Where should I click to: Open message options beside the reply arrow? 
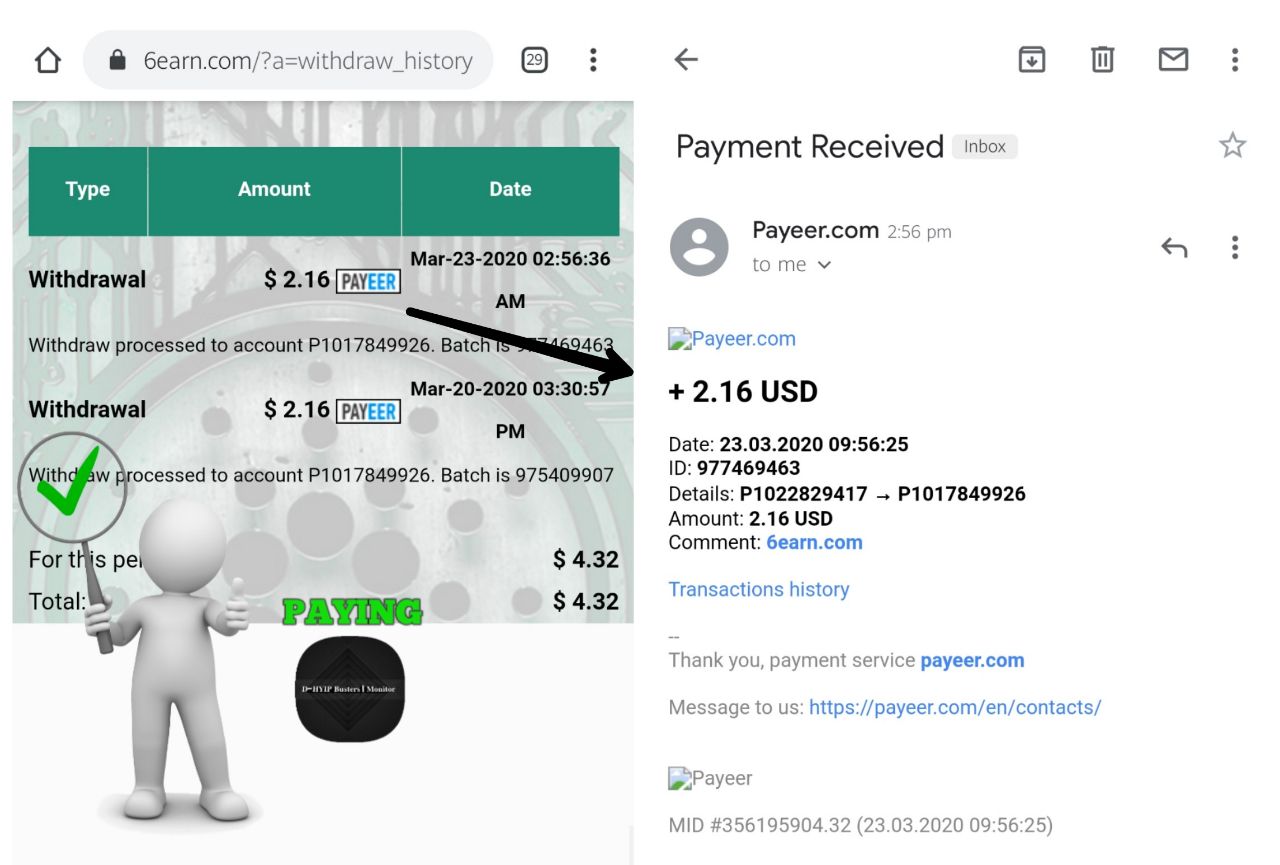1235,247
